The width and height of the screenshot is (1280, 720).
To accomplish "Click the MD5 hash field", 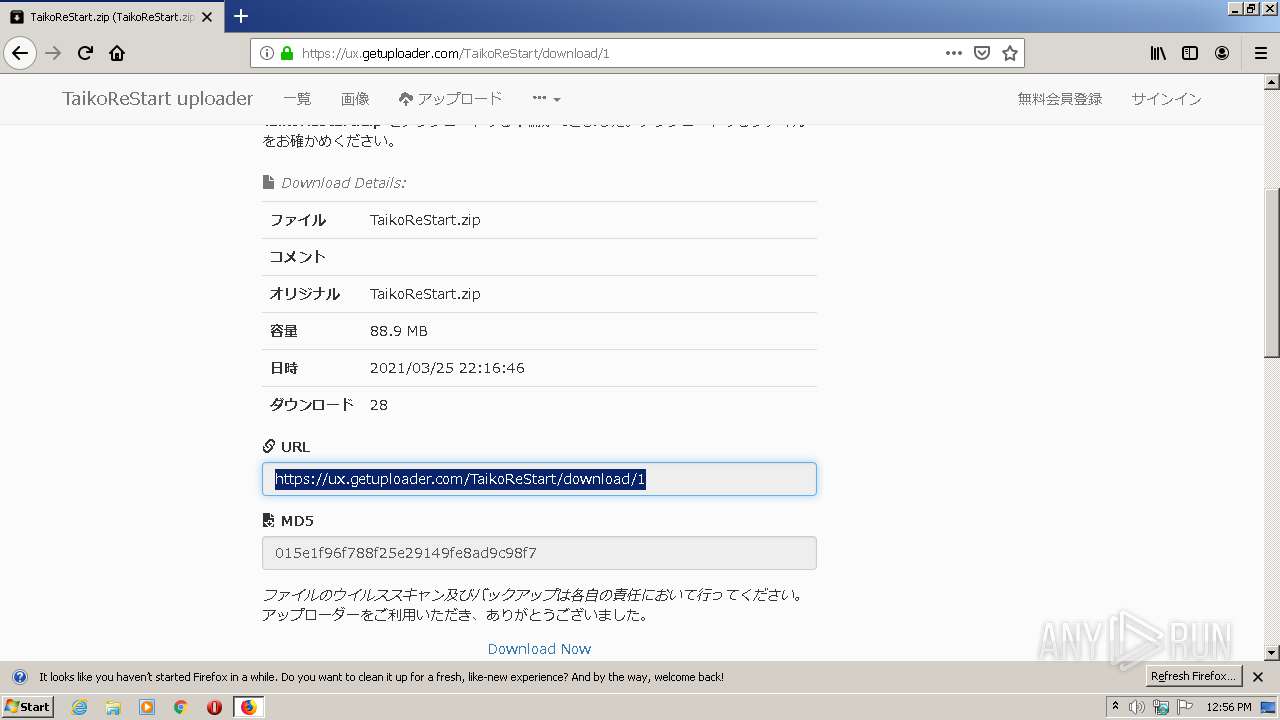I will (x=539, y=553).
